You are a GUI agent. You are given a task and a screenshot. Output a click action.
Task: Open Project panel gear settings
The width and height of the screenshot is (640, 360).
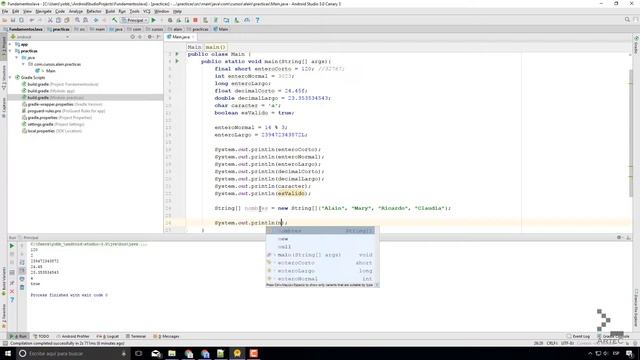(x=150, y=37)
